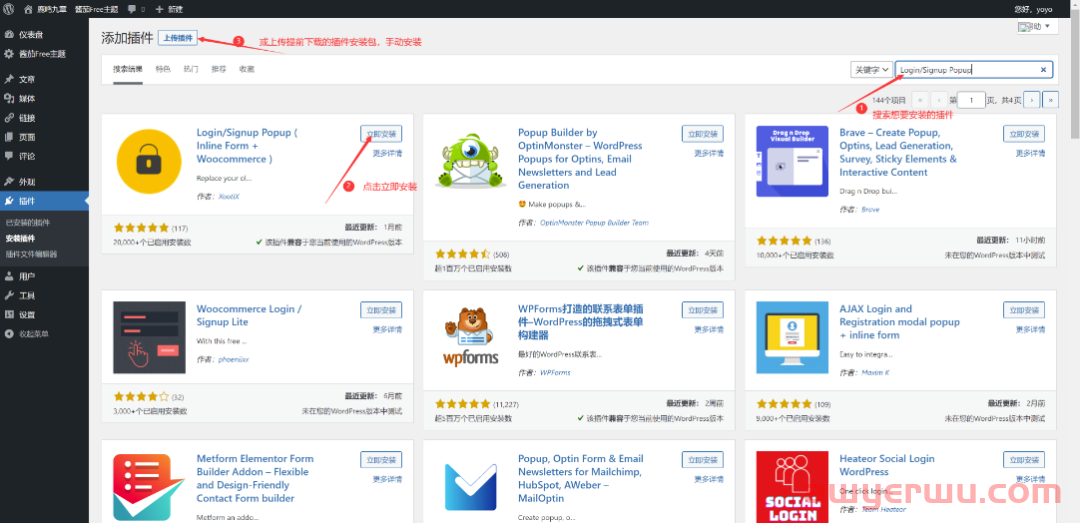The height and width of the screenshot is (523, 1080).
Task: Select 插件 plugins item in sidebar
Action: 44,201
